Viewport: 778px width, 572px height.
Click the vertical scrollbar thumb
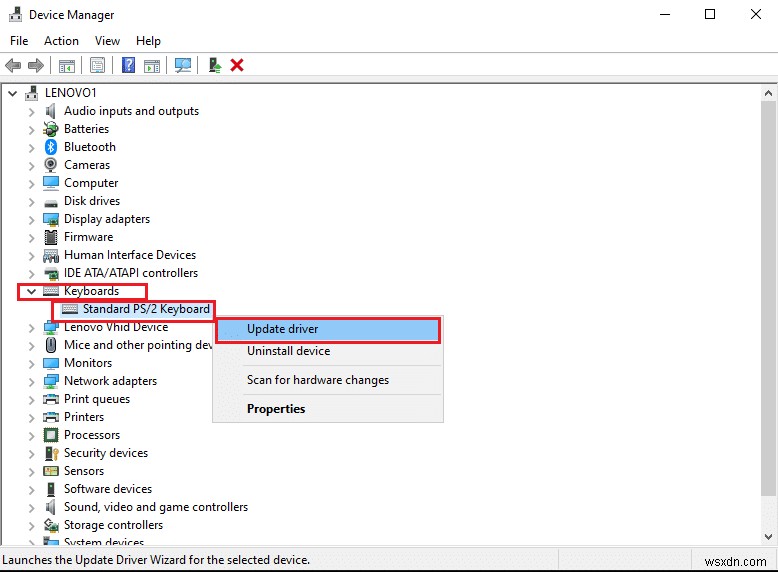[768, 298]
